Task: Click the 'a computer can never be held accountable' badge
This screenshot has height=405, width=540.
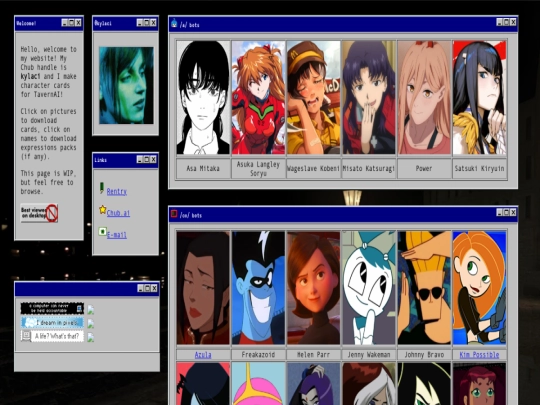Action: [x=52, y=308]
